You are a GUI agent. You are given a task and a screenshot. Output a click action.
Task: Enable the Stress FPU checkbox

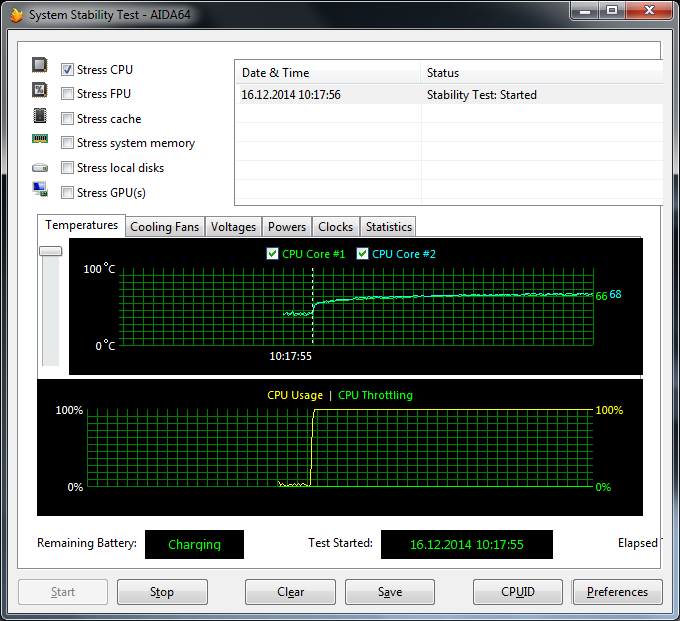[67, 94]
